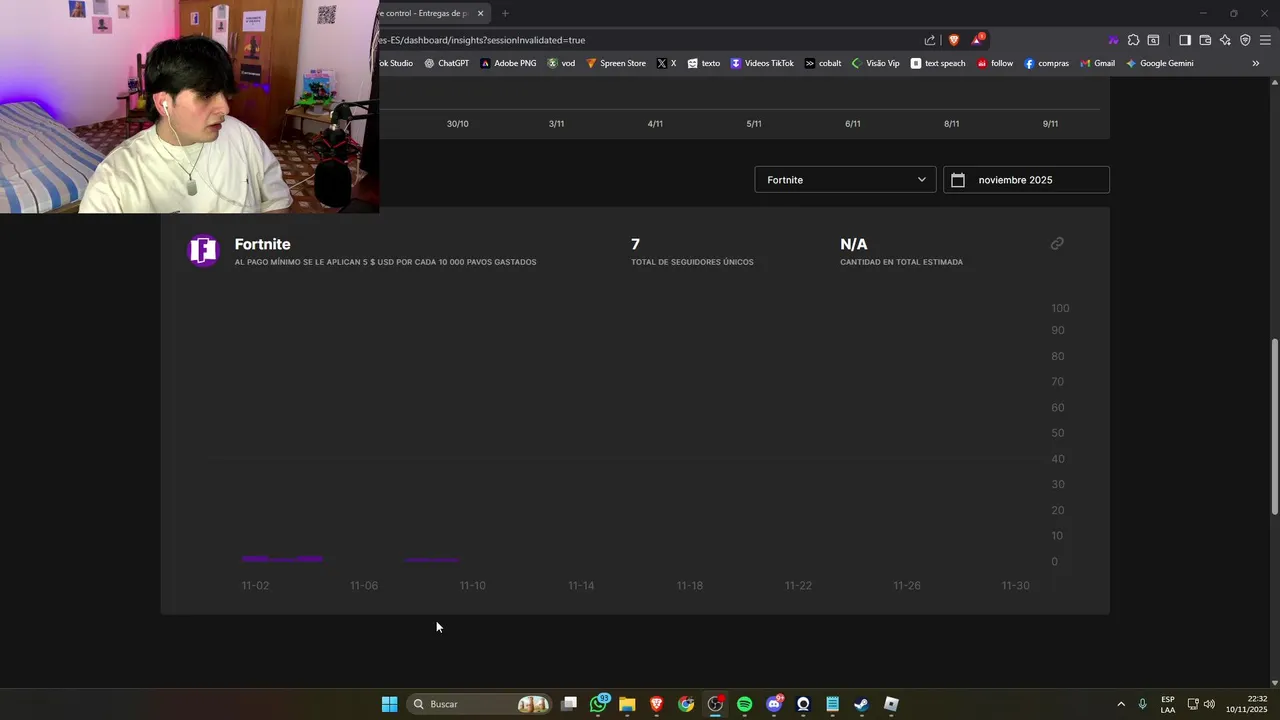Click the '7' total de seguidores únicos value
The height and width of the screenshot is (720, 1280).
[x=635, y=244]
